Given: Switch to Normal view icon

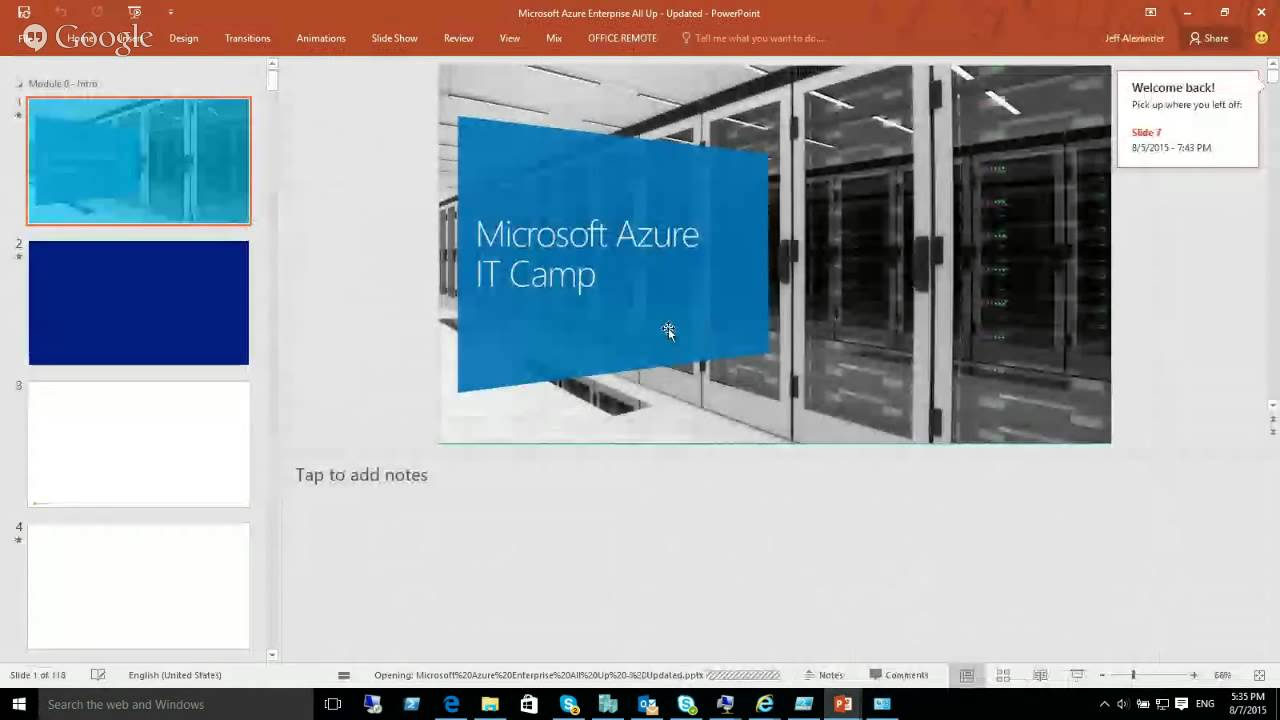Looking at the screenshot, I should (966, 675).
